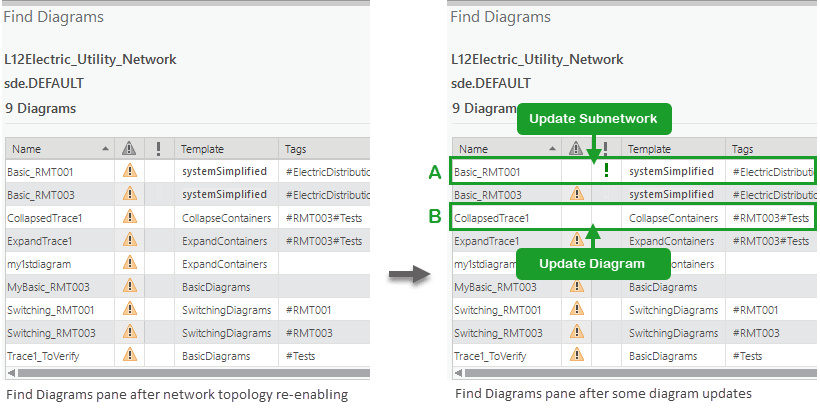The image size is (820, 417).
Task: Click warning icon for Switching_RMT003 in left pane
Action: point(129,332)
